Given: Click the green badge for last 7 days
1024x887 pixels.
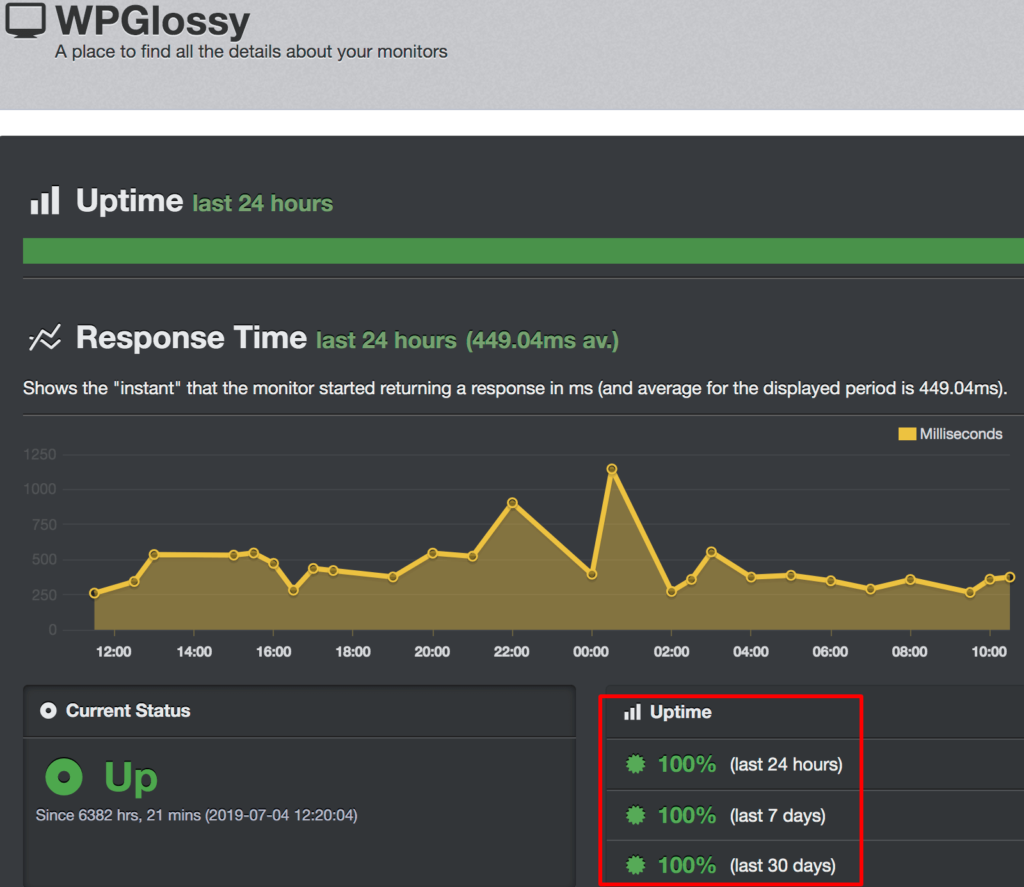Looking at the screenshot, I should click(x=635, y=815).
